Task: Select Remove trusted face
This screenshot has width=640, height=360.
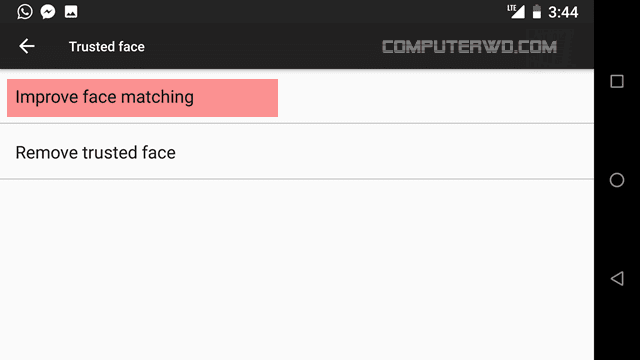Action: (297, 152)
